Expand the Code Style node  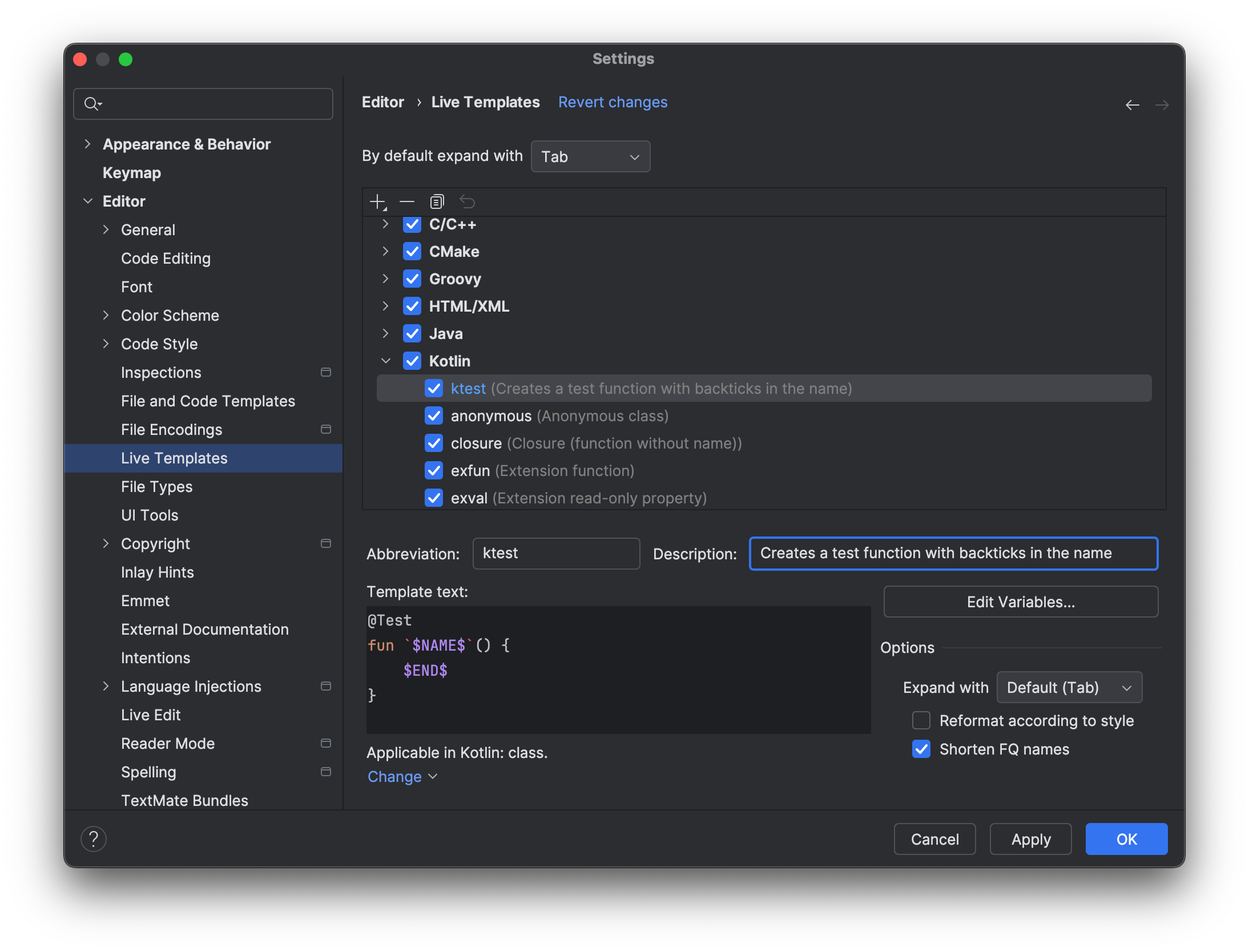point(106,344)
